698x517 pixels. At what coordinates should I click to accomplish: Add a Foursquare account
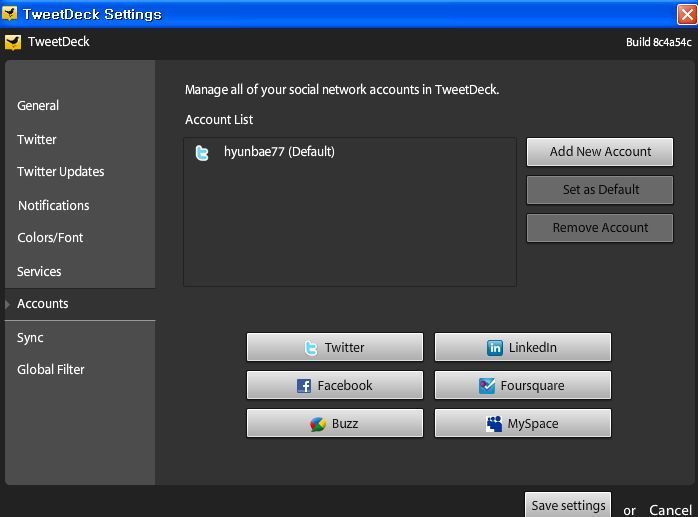pyautogui.click(x=523, y=385)
